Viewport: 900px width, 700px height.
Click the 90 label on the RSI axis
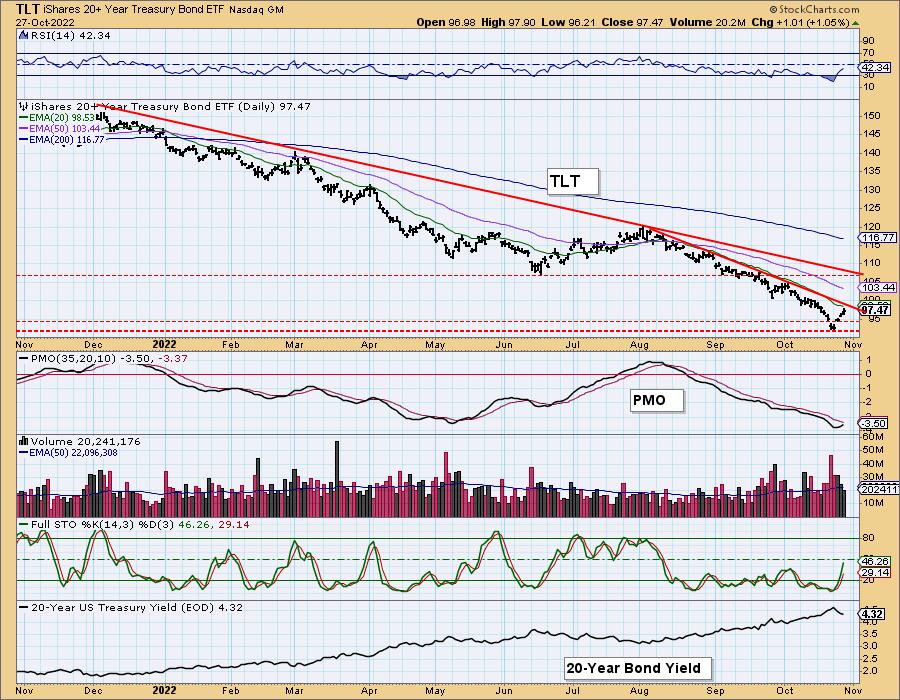868,41
